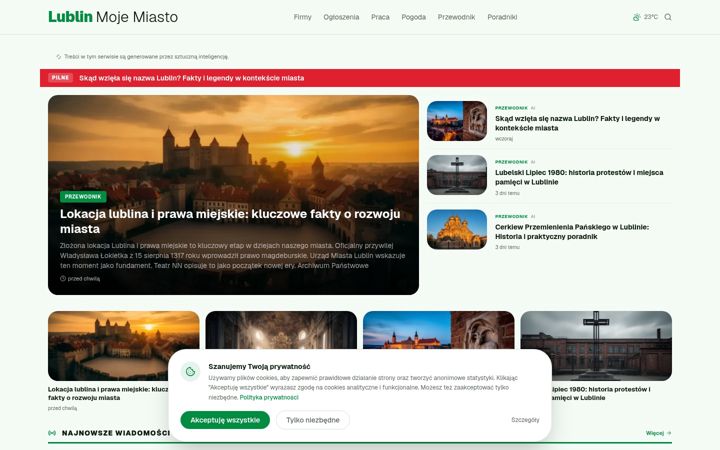The width and height of the screenshot is (720, 450).
Task: Open sidebar article 'Skąd wzięła się nazwa Lublin?'
Action: (x=577, y=123)
